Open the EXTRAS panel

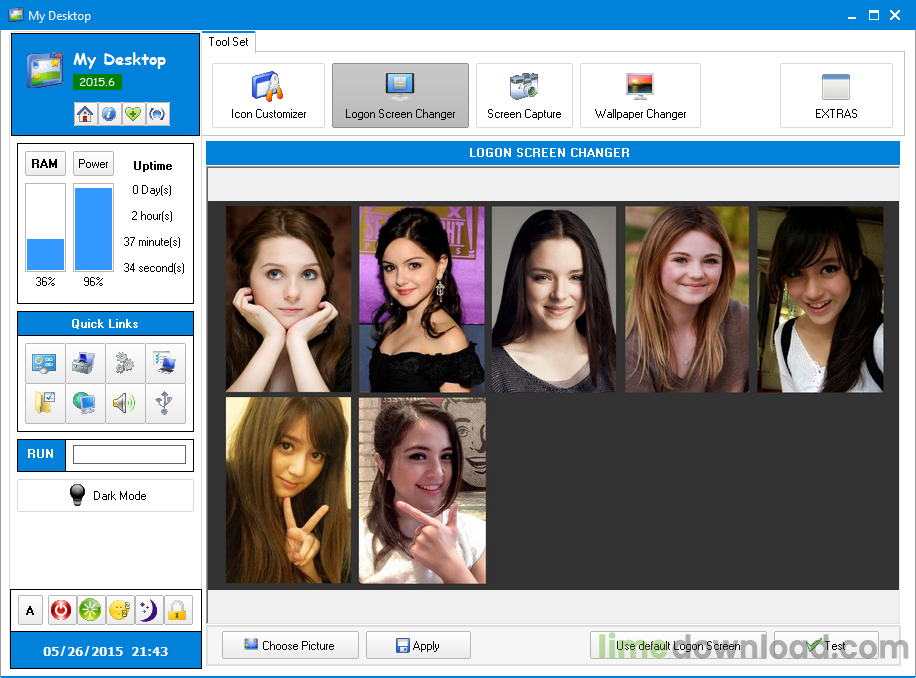coord(836,95)
